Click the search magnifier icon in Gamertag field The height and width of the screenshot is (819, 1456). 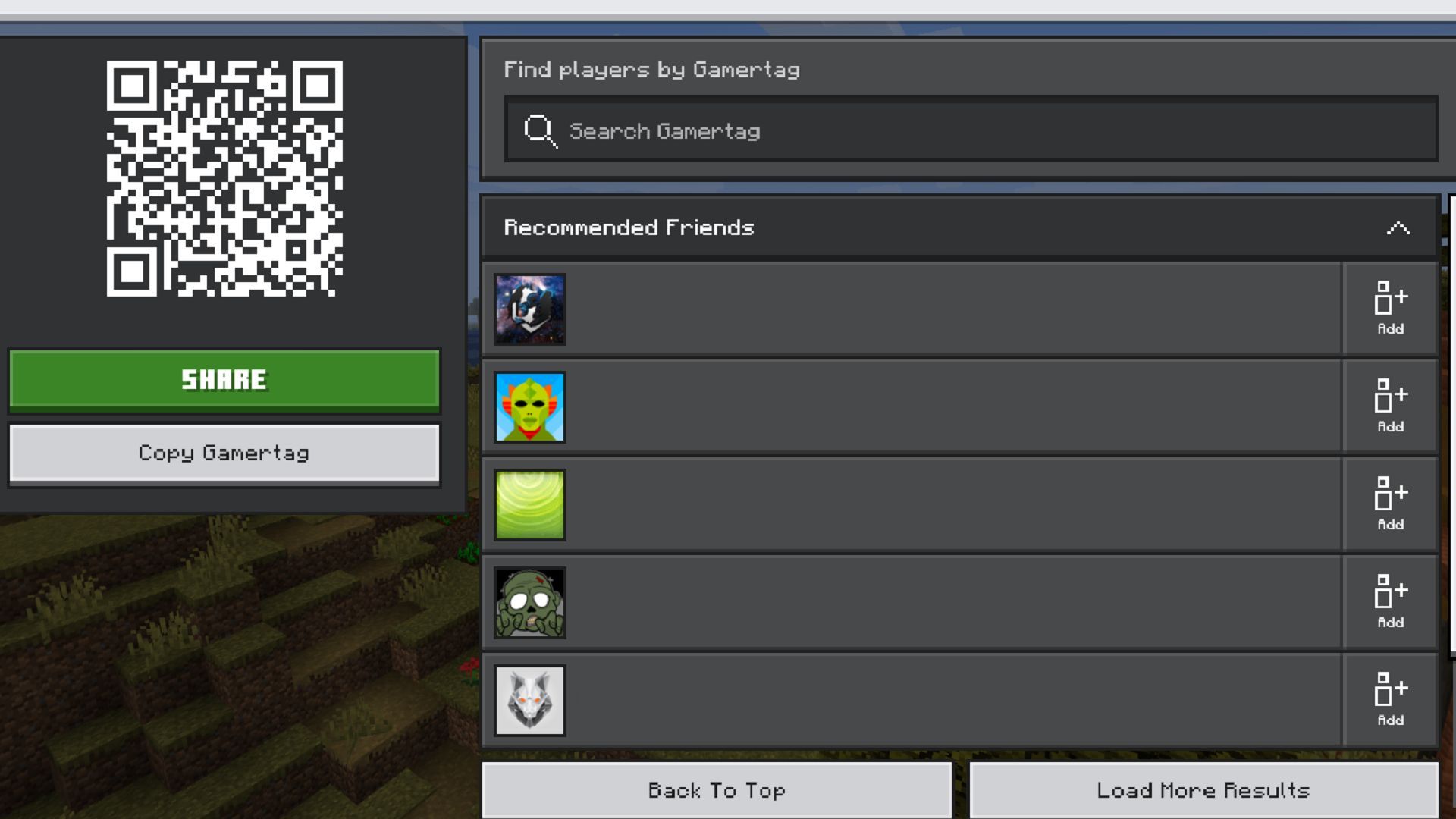[x=538, y=130]
